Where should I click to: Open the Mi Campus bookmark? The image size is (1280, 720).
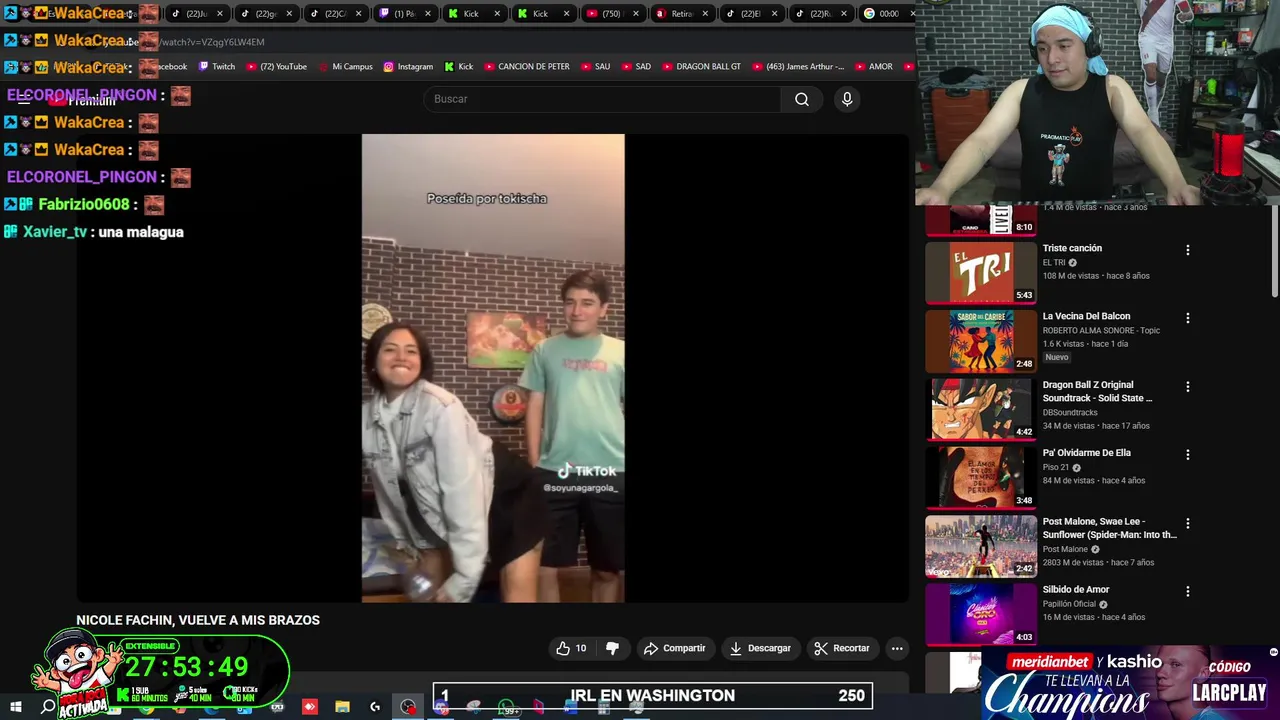coord(345,67)
